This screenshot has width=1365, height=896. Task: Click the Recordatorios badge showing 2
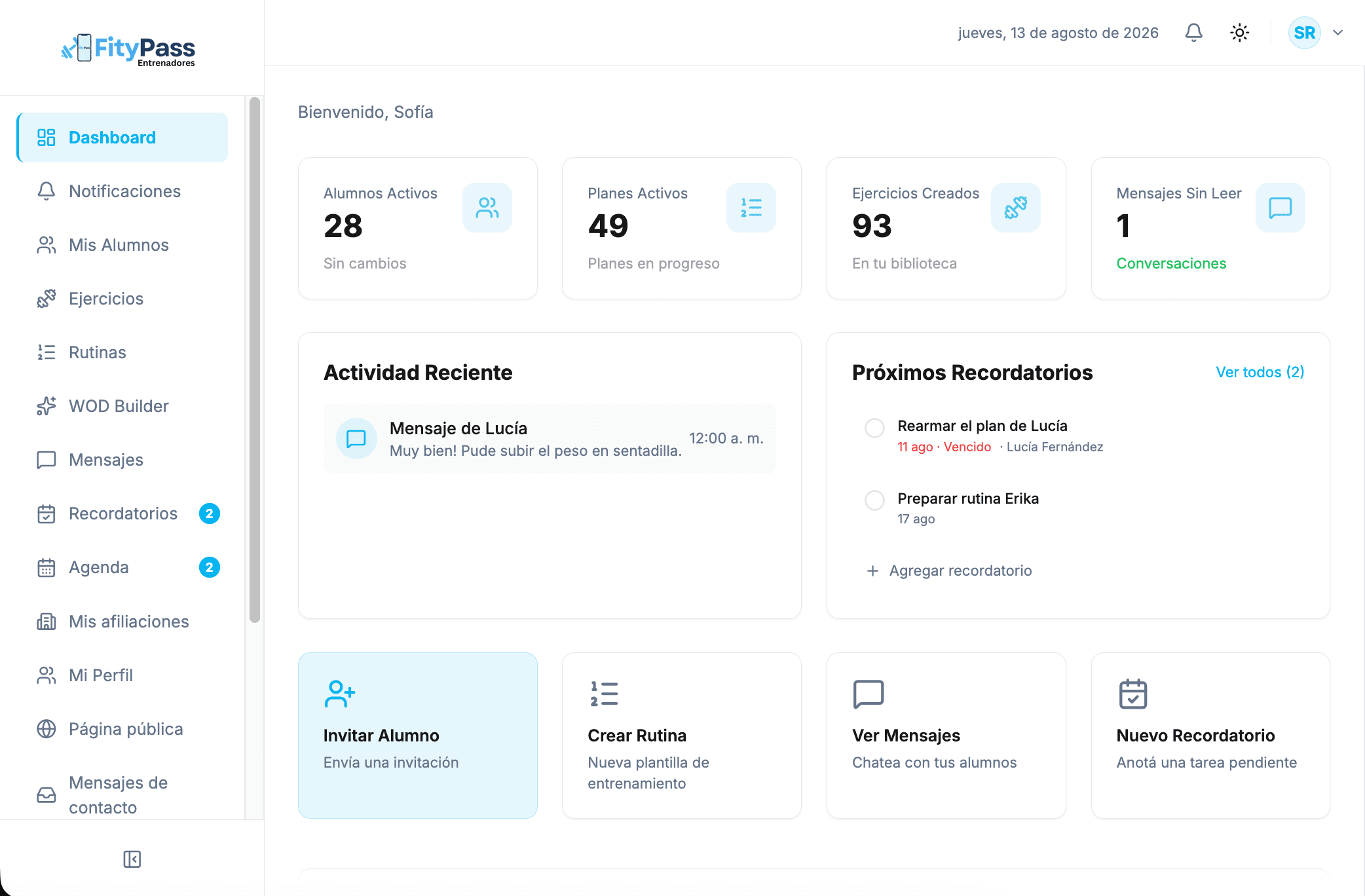pos(210,513)
